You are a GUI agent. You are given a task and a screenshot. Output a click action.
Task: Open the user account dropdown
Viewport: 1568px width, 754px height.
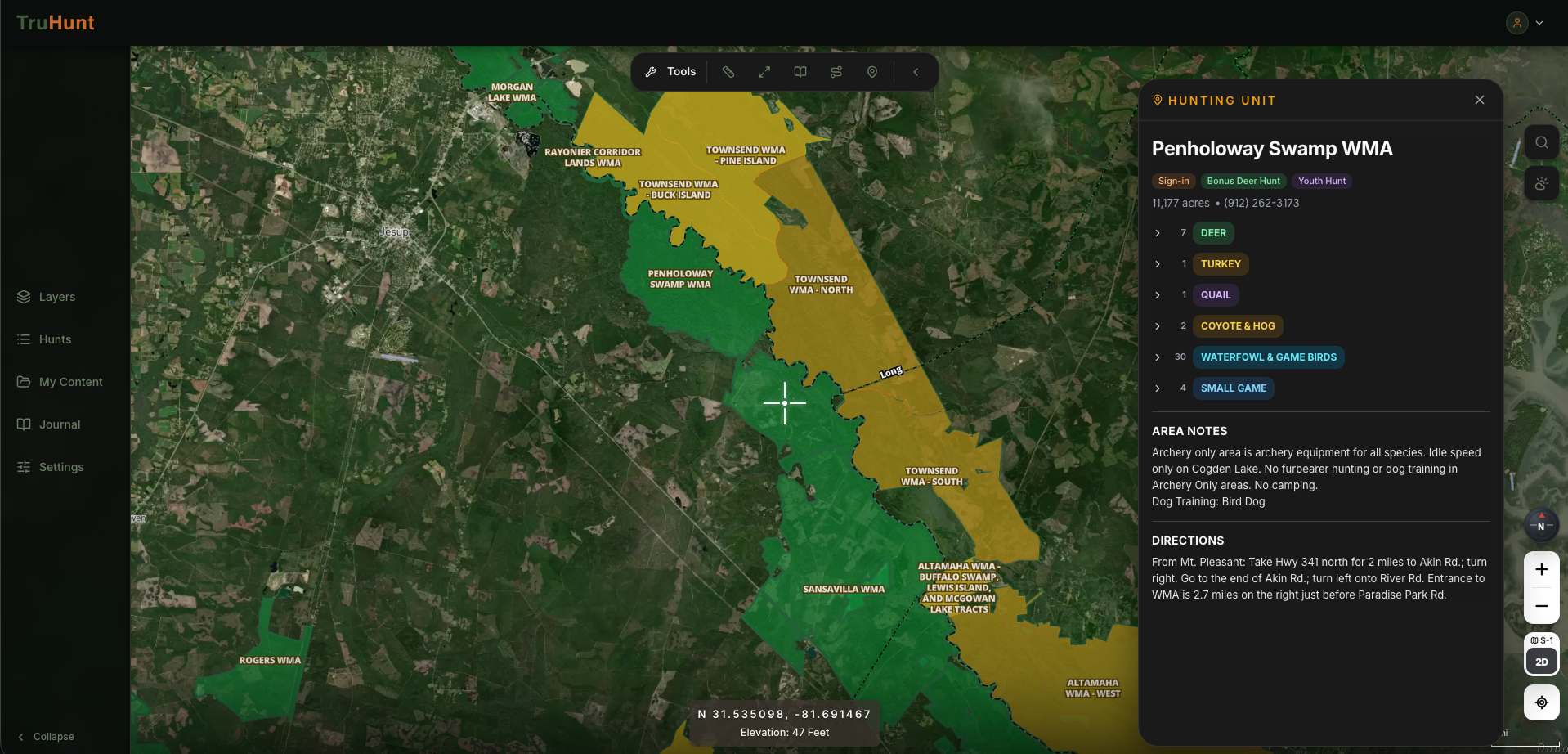(x=1525, y=23)
